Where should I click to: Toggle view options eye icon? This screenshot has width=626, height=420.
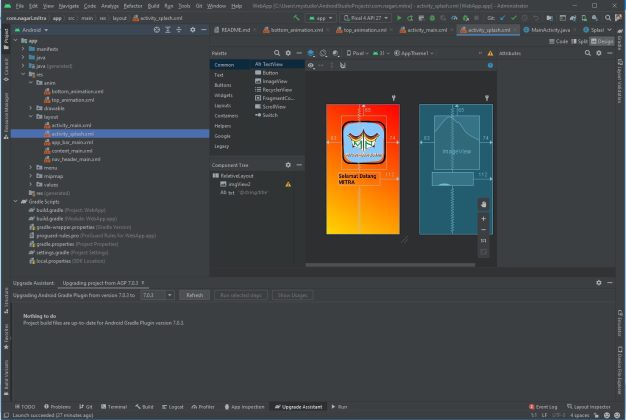(x=312, y=65)
